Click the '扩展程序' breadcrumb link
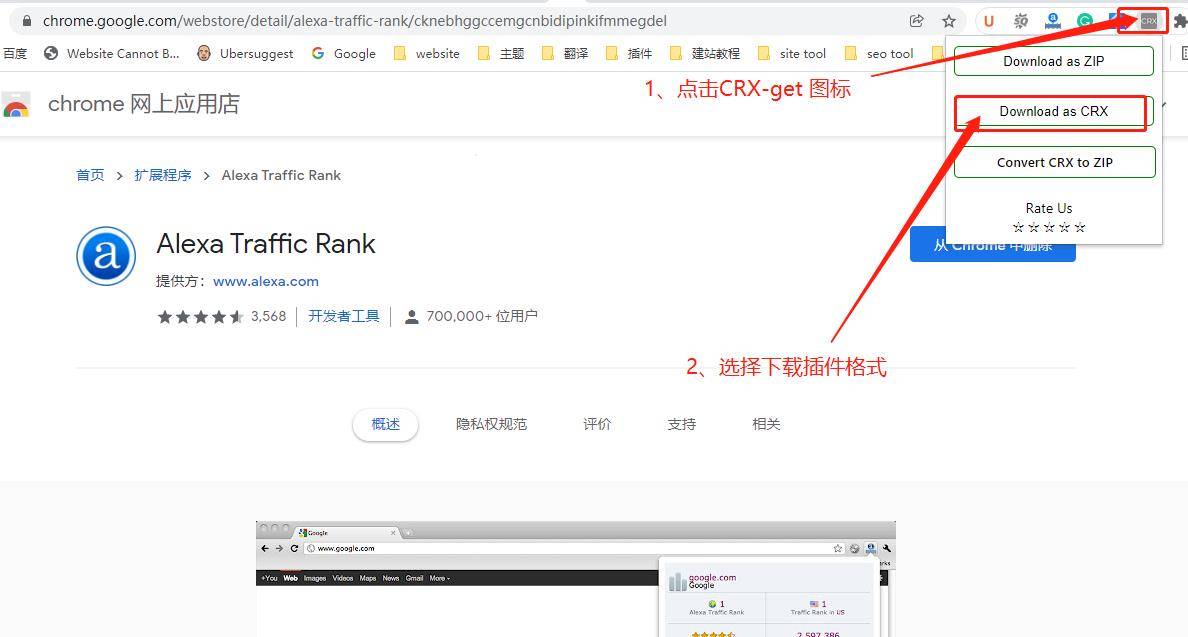1188x637 pixels. 163,175
